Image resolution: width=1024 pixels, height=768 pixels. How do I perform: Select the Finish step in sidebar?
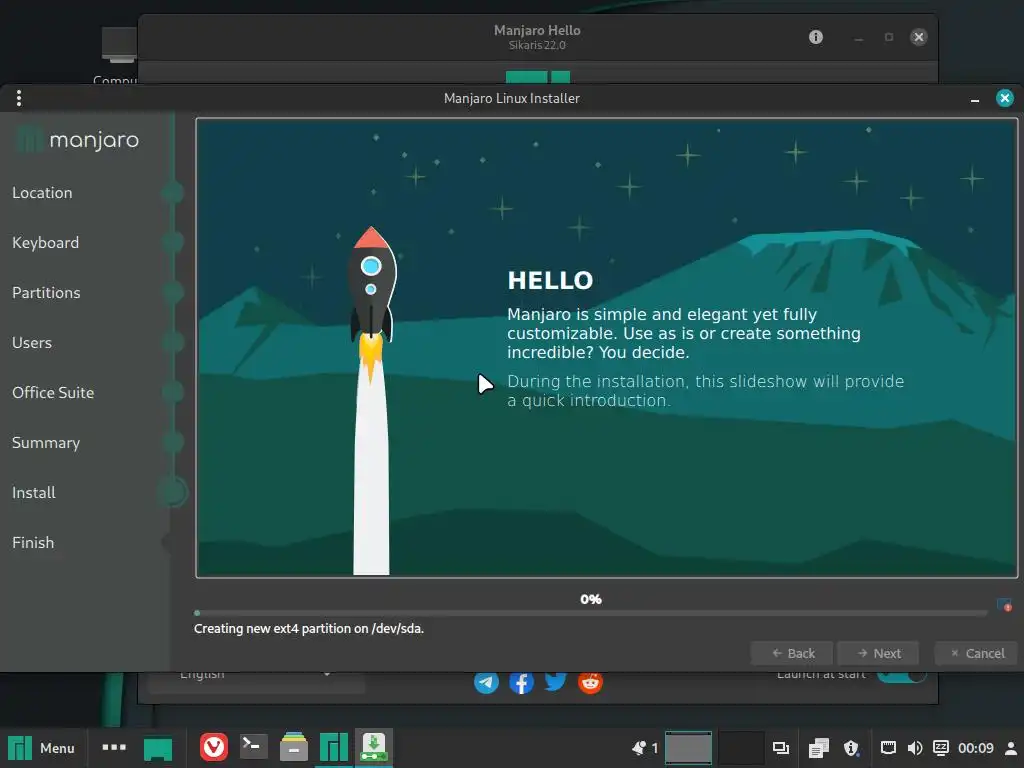(33, 543)
